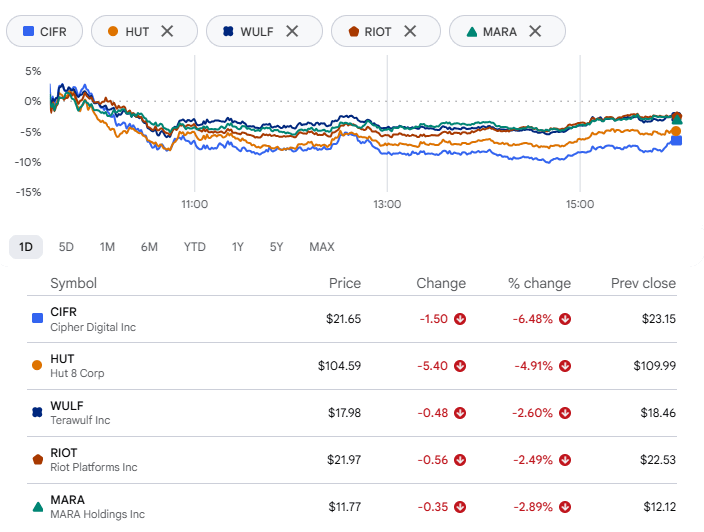Select the 5Y time range tab

tap(276, 247)
